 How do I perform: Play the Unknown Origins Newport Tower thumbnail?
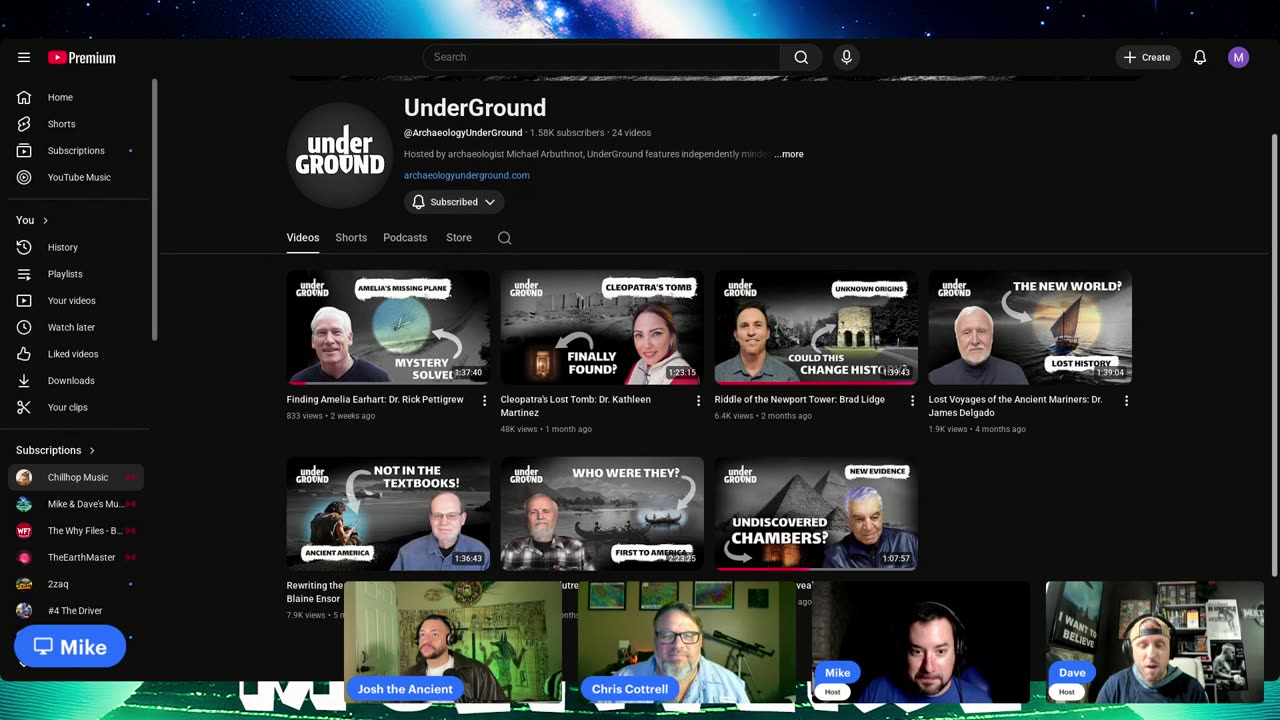coord(816,327)
